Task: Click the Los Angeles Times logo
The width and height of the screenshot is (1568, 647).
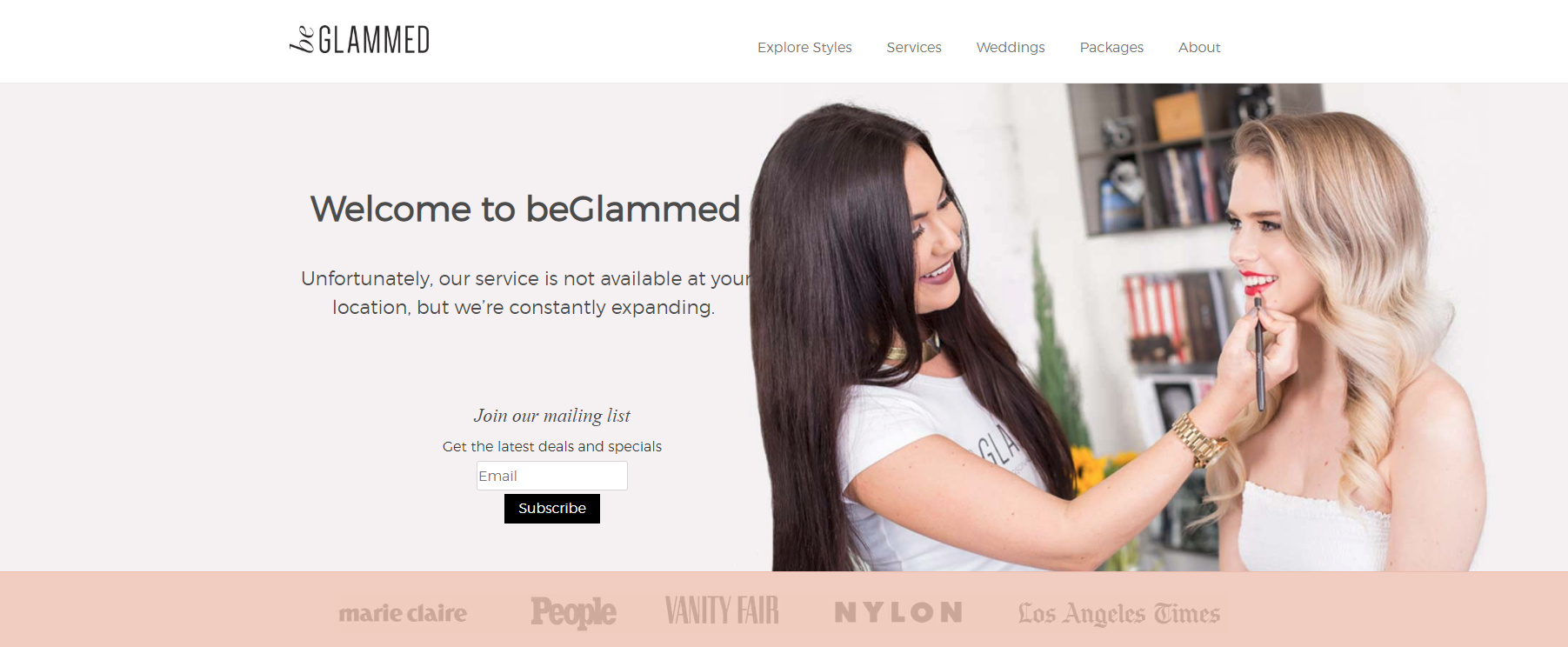Action: click(x=1119, y=614)
